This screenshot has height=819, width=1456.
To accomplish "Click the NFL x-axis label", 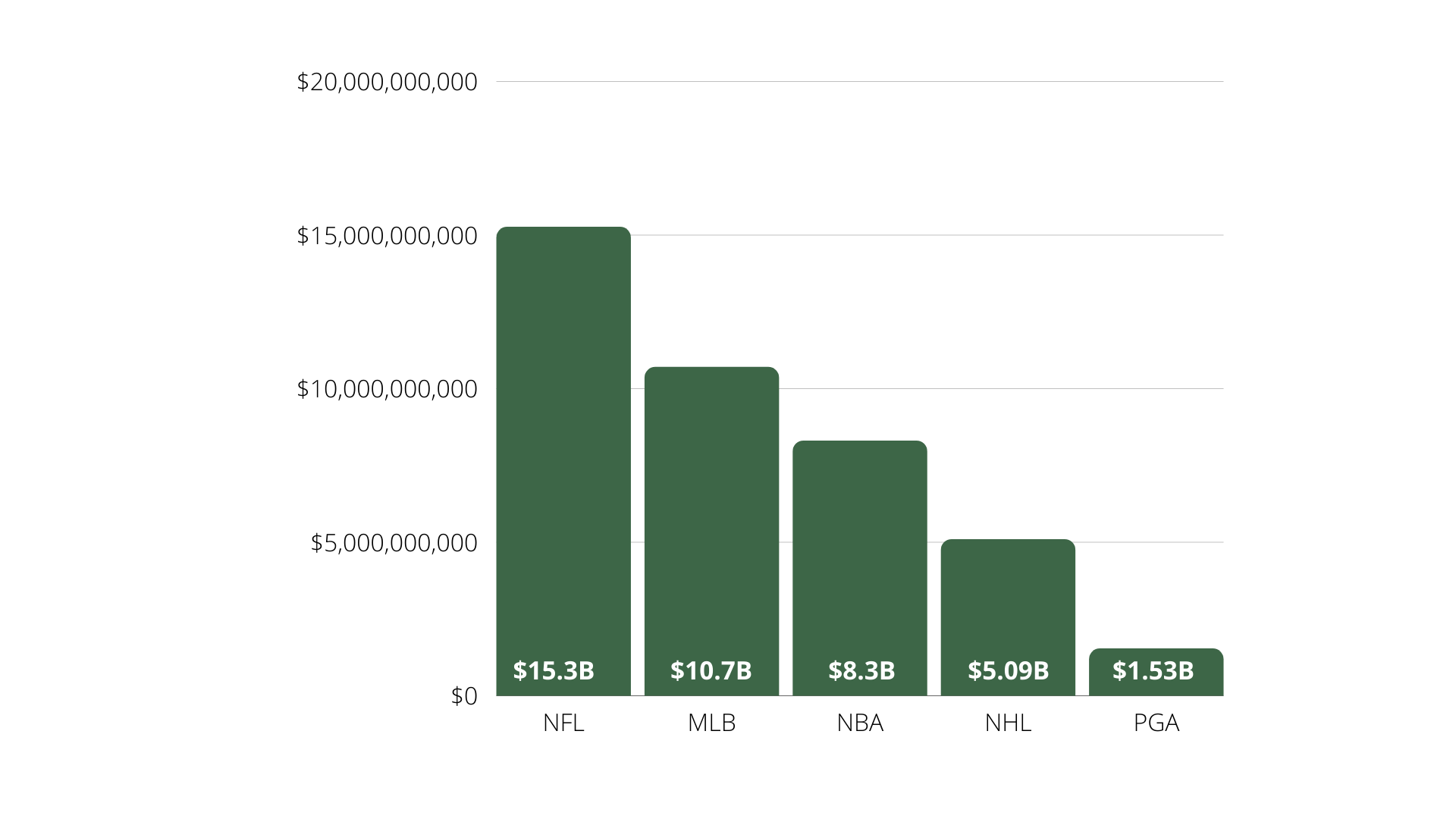I will tap(563, 723).
